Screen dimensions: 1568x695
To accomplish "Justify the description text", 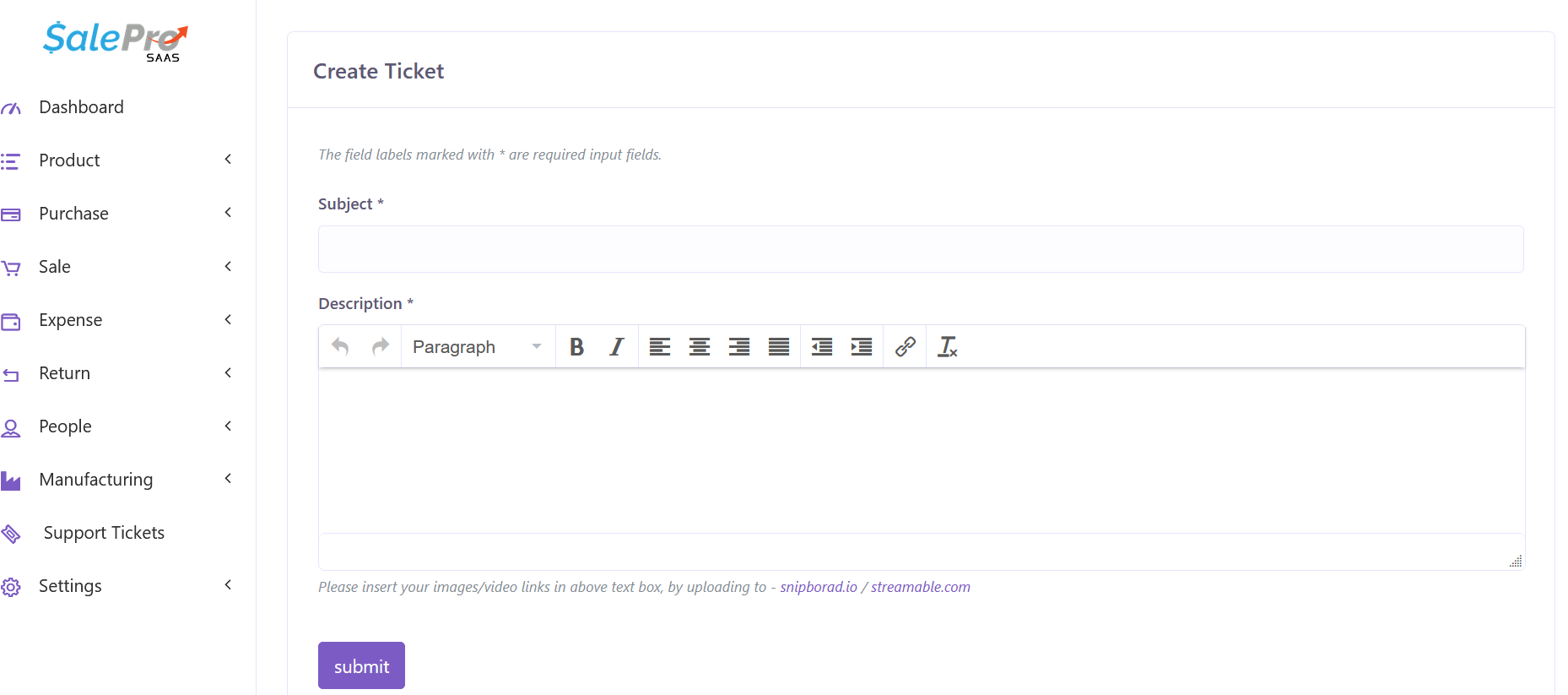I will coord(778,347).
